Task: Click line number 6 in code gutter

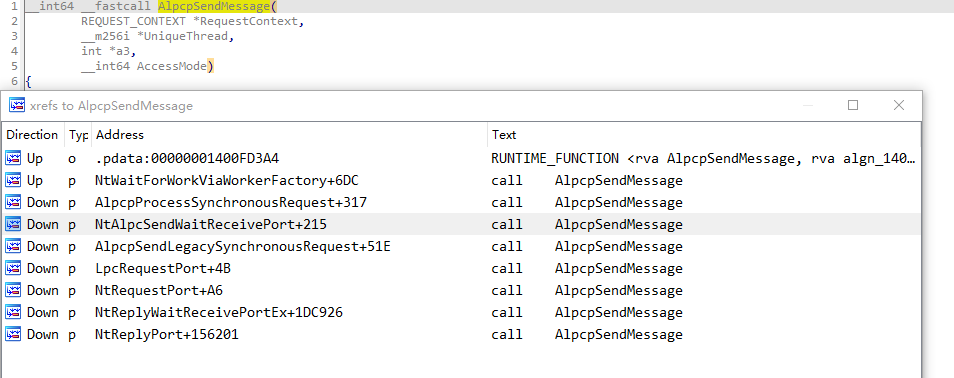Action: click(x=14, y=81)
